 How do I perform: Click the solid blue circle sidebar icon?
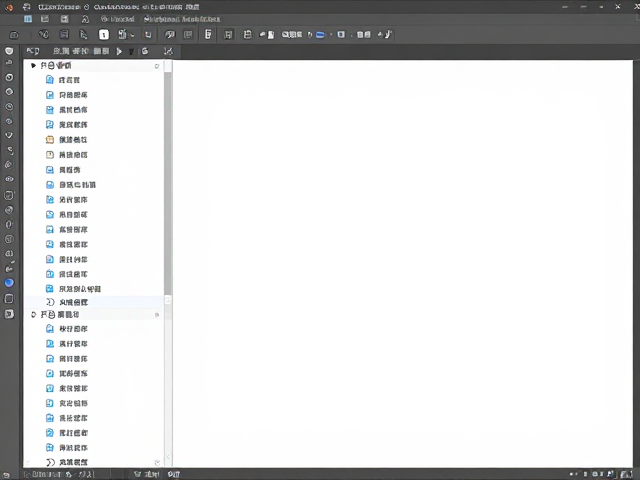(9, 282)
